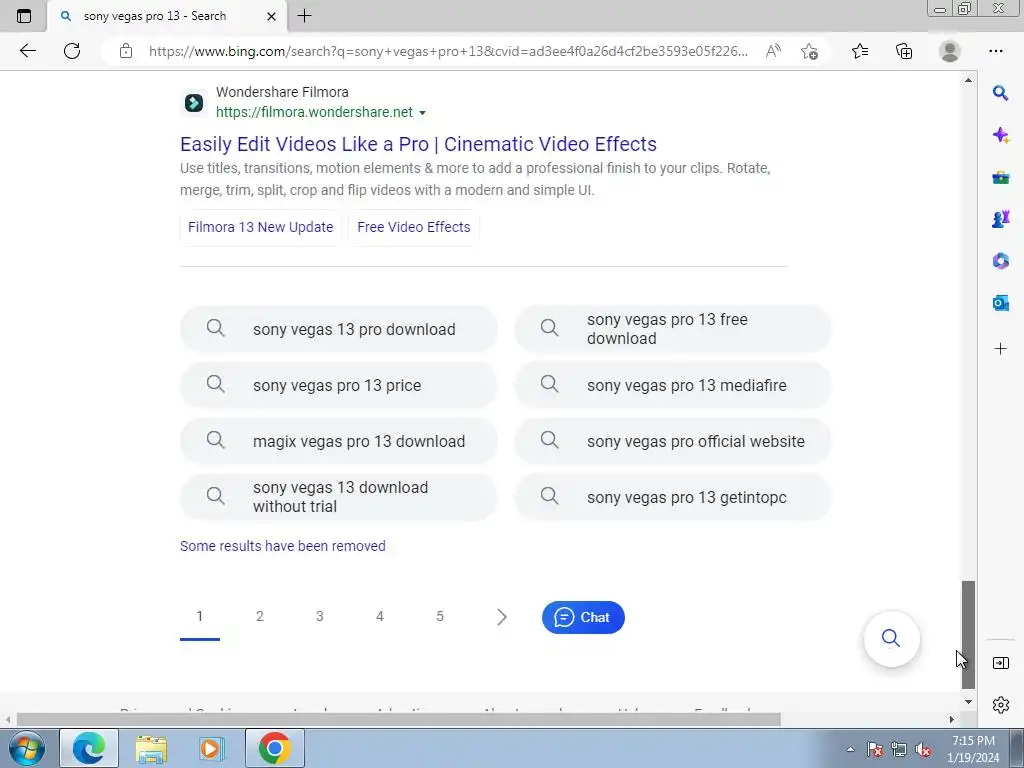Open Some results have been removed link
This screenshot has width=1024, height=768.
pyautogui.click(x=283, y=546)
